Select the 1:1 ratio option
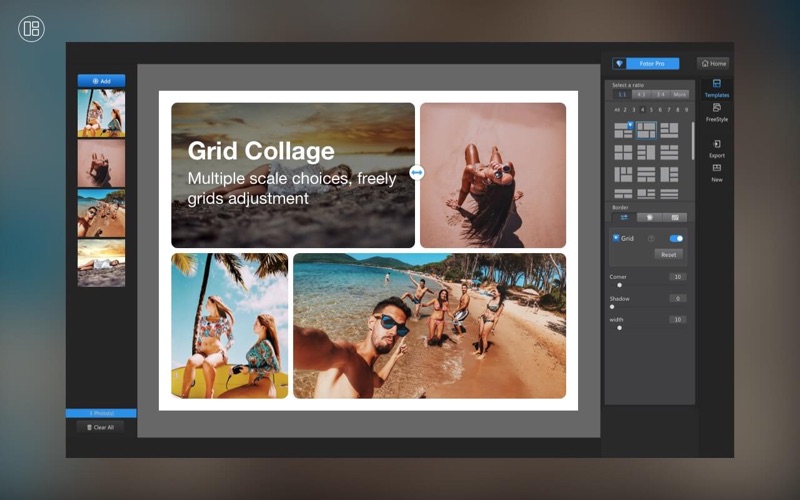This screenshot has height=500, width=800. pos(622,94)
